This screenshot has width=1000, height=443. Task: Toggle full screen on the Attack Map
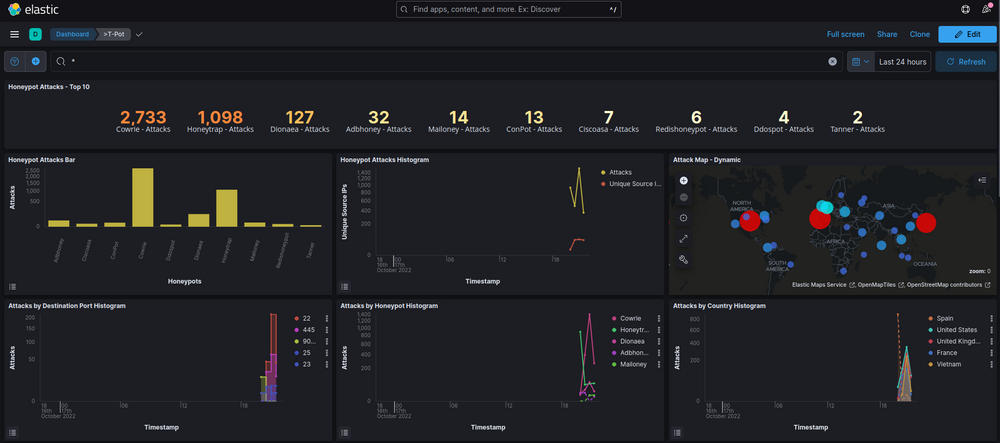tap(684, 238)
